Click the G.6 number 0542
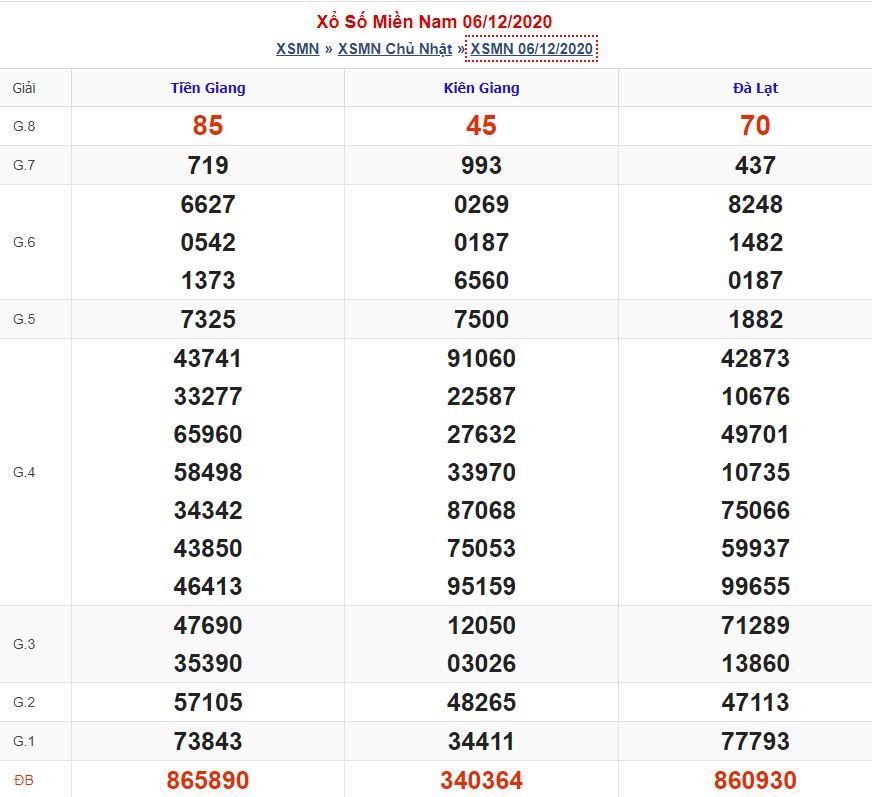 tap(208, 242)
